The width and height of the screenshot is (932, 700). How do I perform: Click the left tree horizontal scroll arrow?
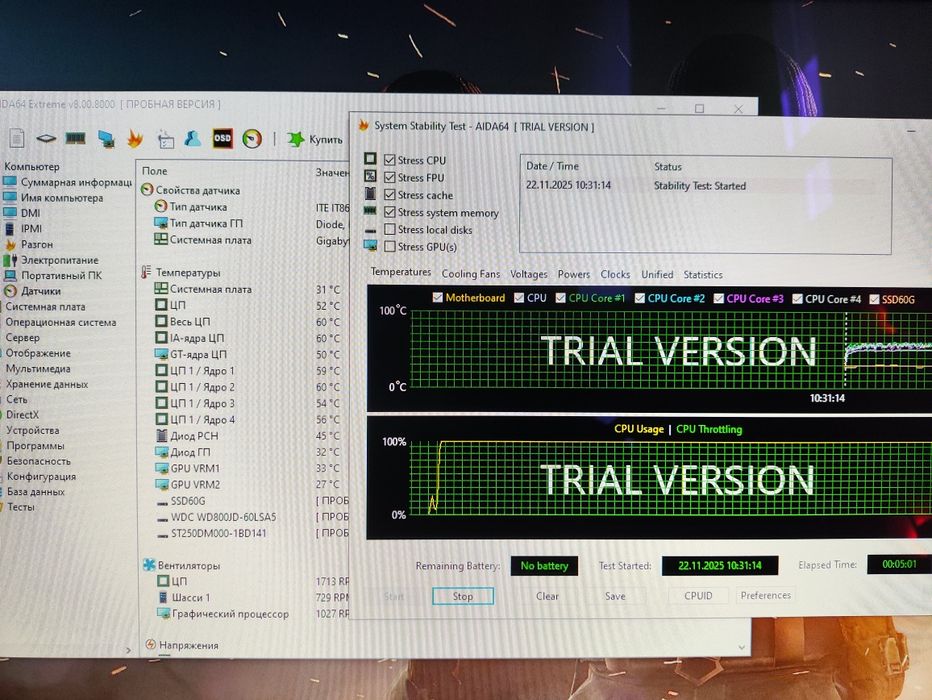pyautogui.click(x=128, y=651)
